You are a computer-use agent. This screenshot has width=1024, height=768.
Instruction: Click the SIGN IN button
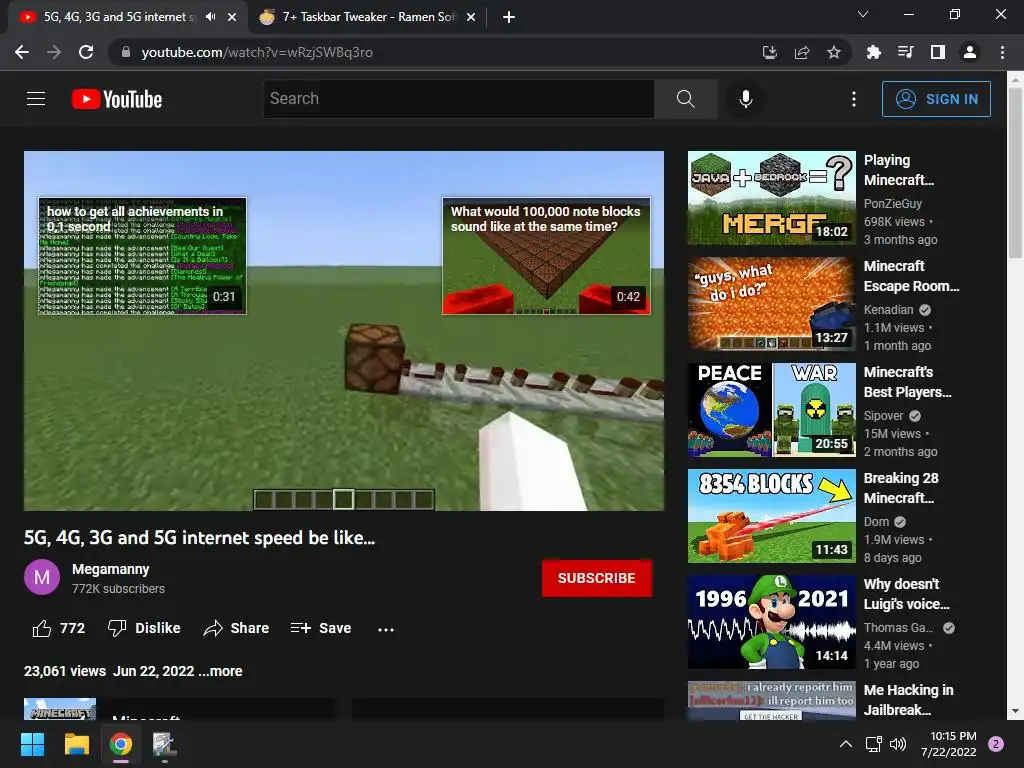point(936,99)
